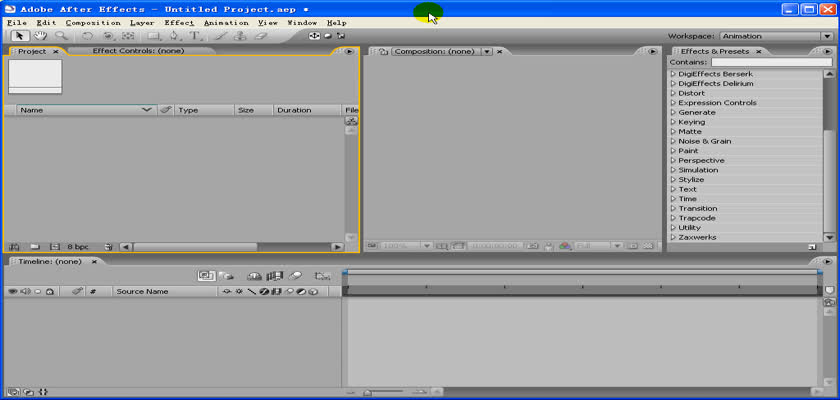The image size is (840, 400).
Task: Toggle the 8 bpc color depth
Action: point(78,247)
